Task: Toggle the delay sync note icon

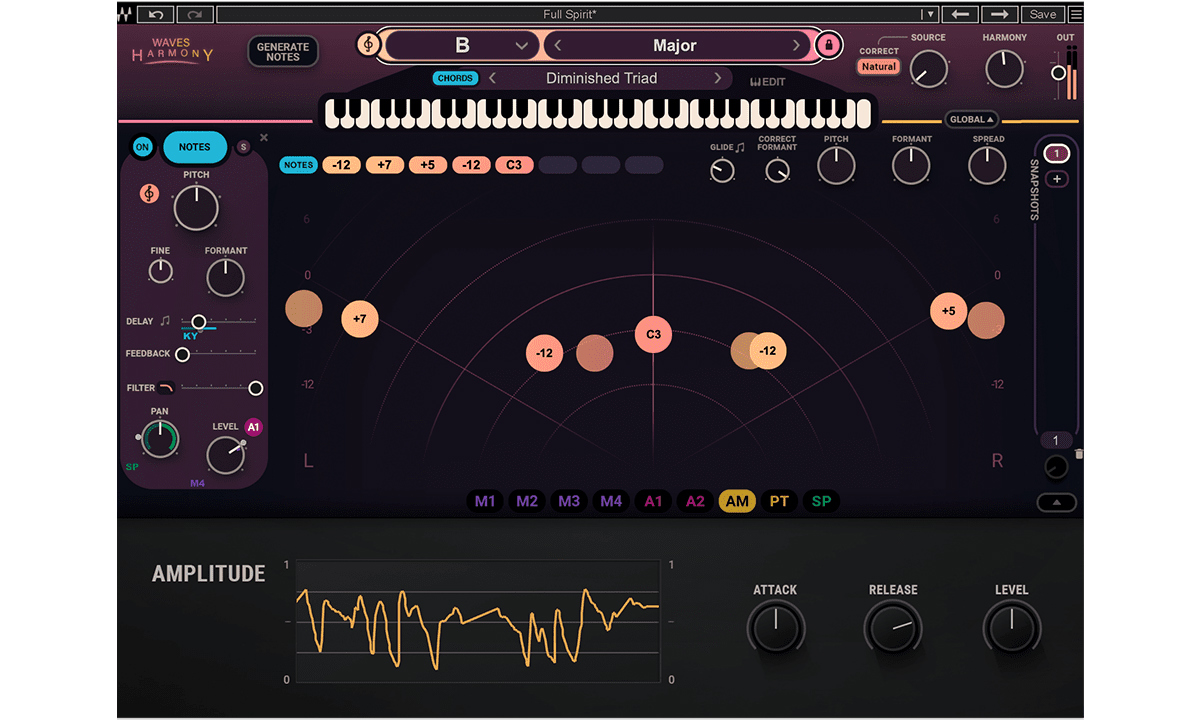Action: pos(165,321)
